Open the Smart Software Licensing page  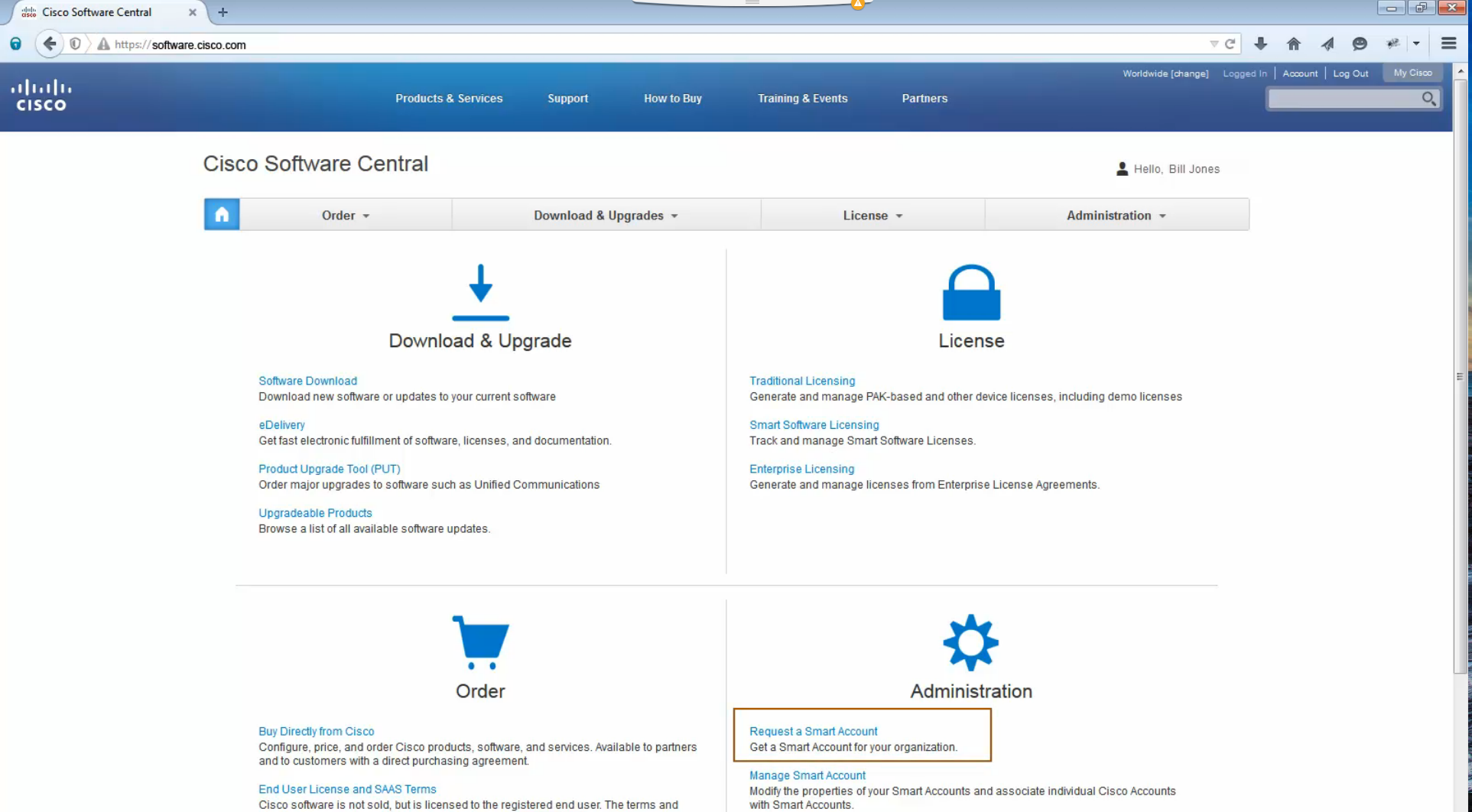coord(814,424)
